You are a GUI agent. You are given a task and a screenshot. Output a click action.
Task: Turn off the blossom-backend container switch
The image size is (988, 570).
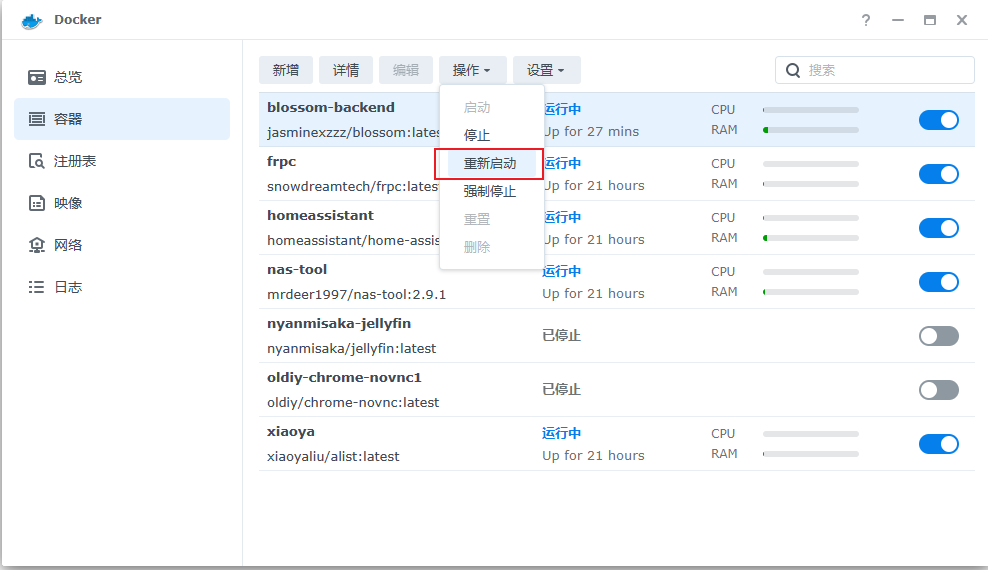(938, 120)
